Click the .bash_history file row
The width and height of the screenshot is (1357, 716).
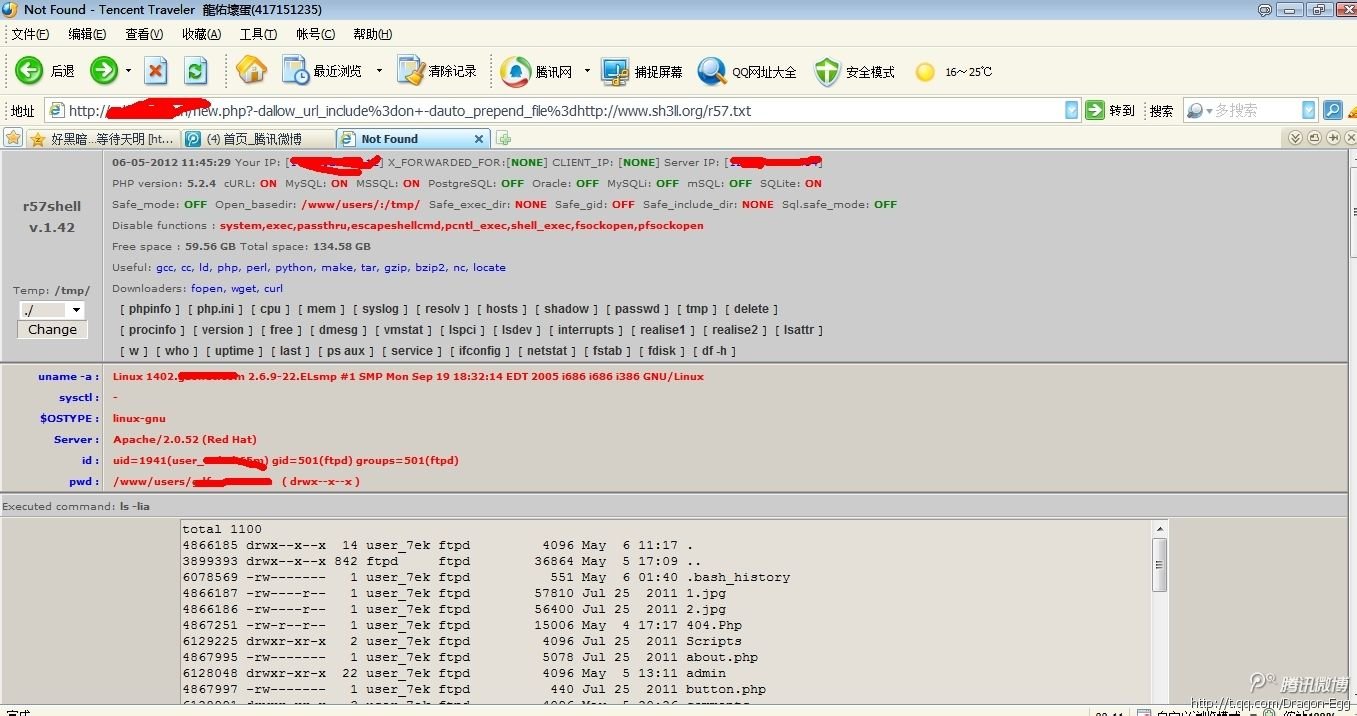pos(486,577)
